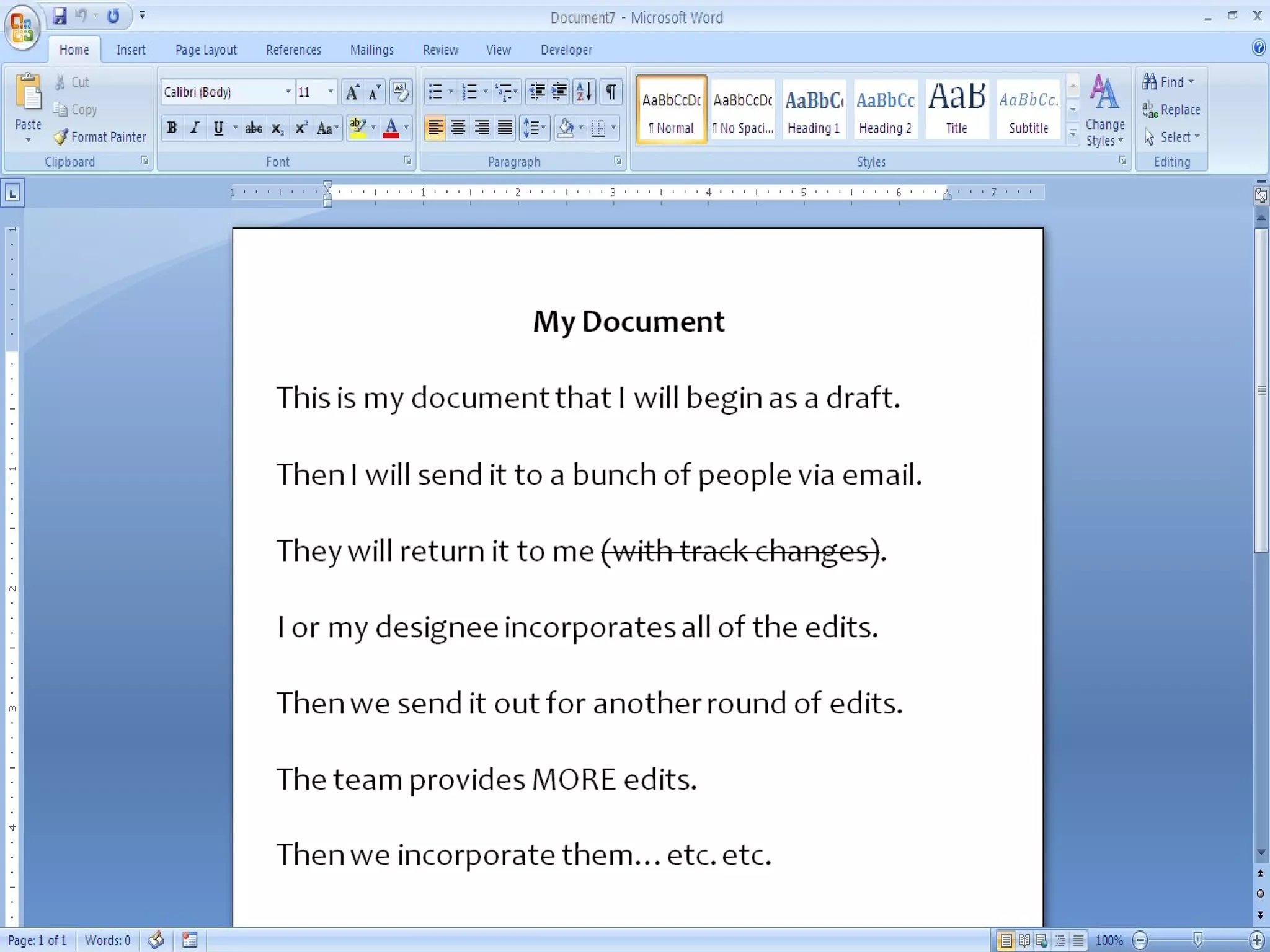Click the Grow Font icon
Screen dimensions: 1270x952
pos(352,93)
